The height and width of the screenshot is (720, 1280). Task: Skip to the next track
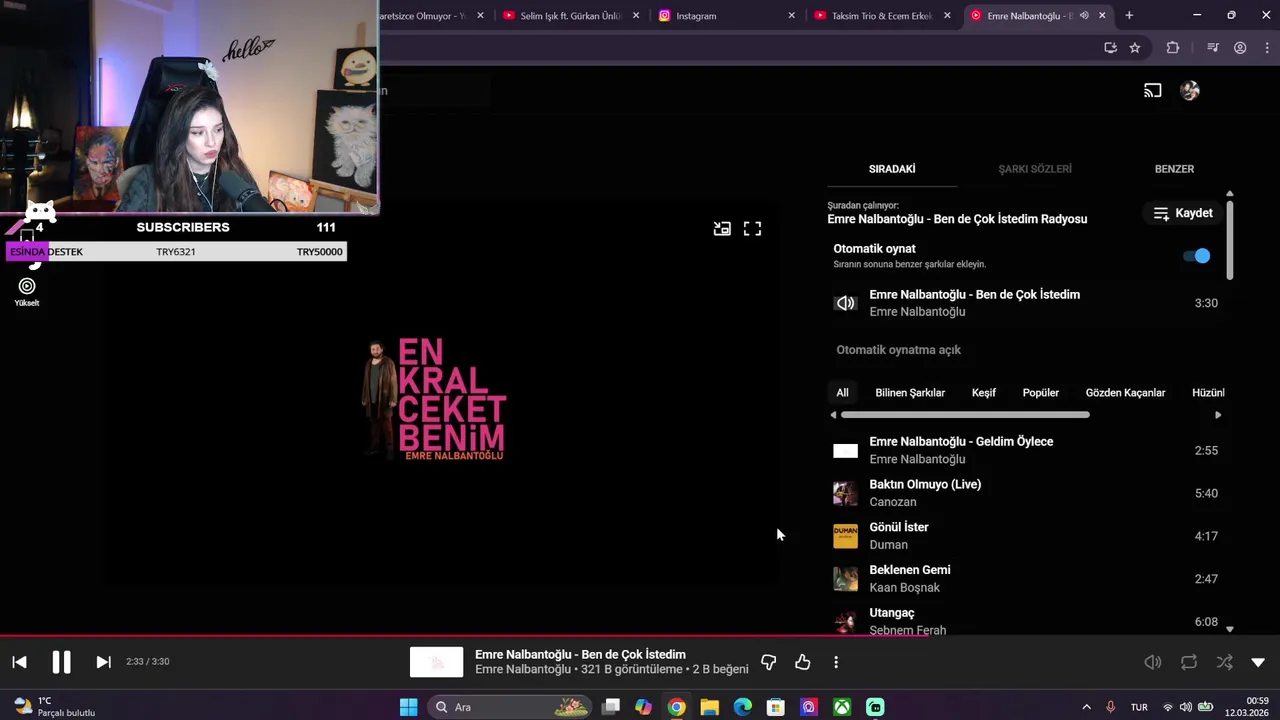103,662
